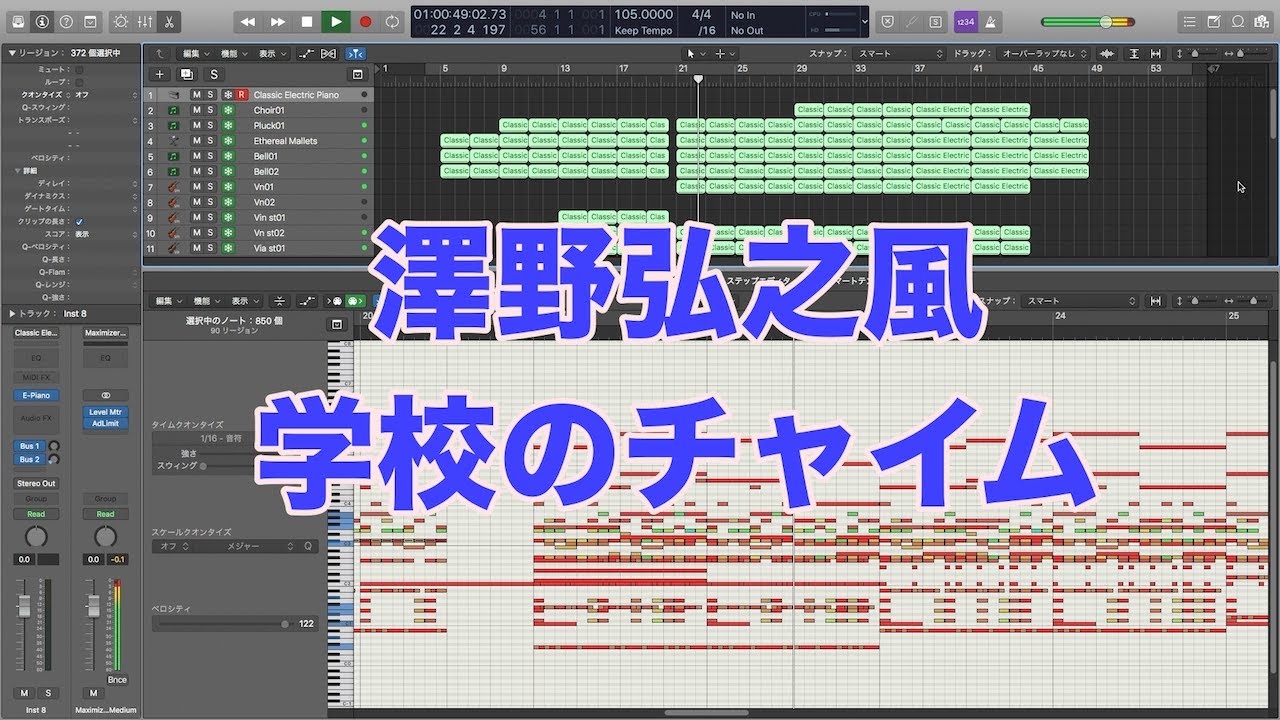This screenshot has height=720, width=1280.
Task: Open the Editors scissors button
Action: [x=169, y=21]
